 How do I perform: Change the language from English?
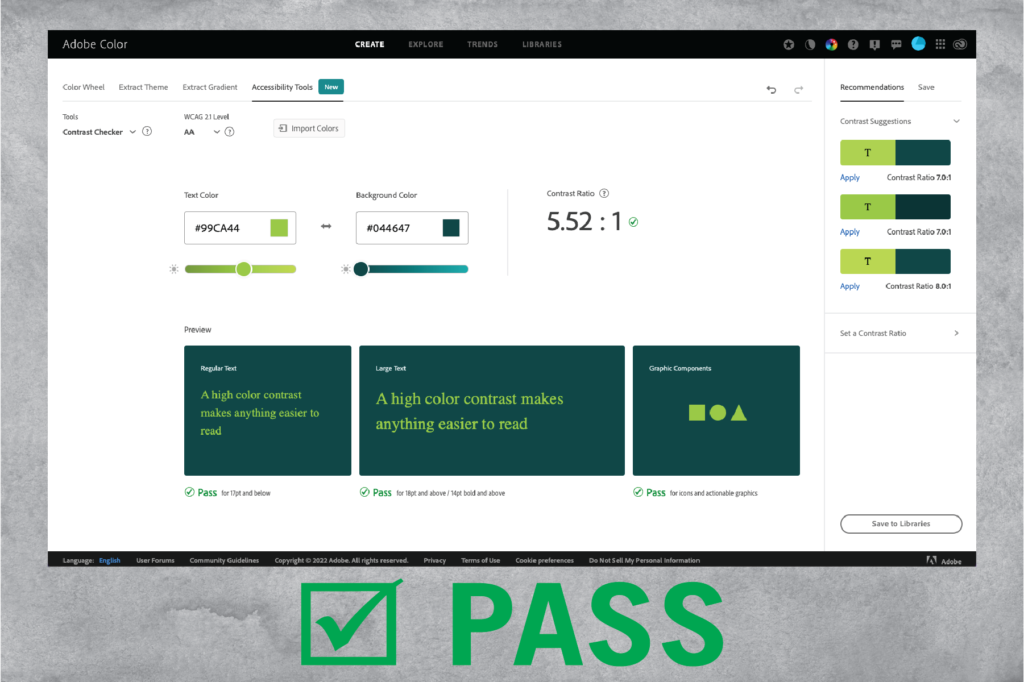coord(110,560)
